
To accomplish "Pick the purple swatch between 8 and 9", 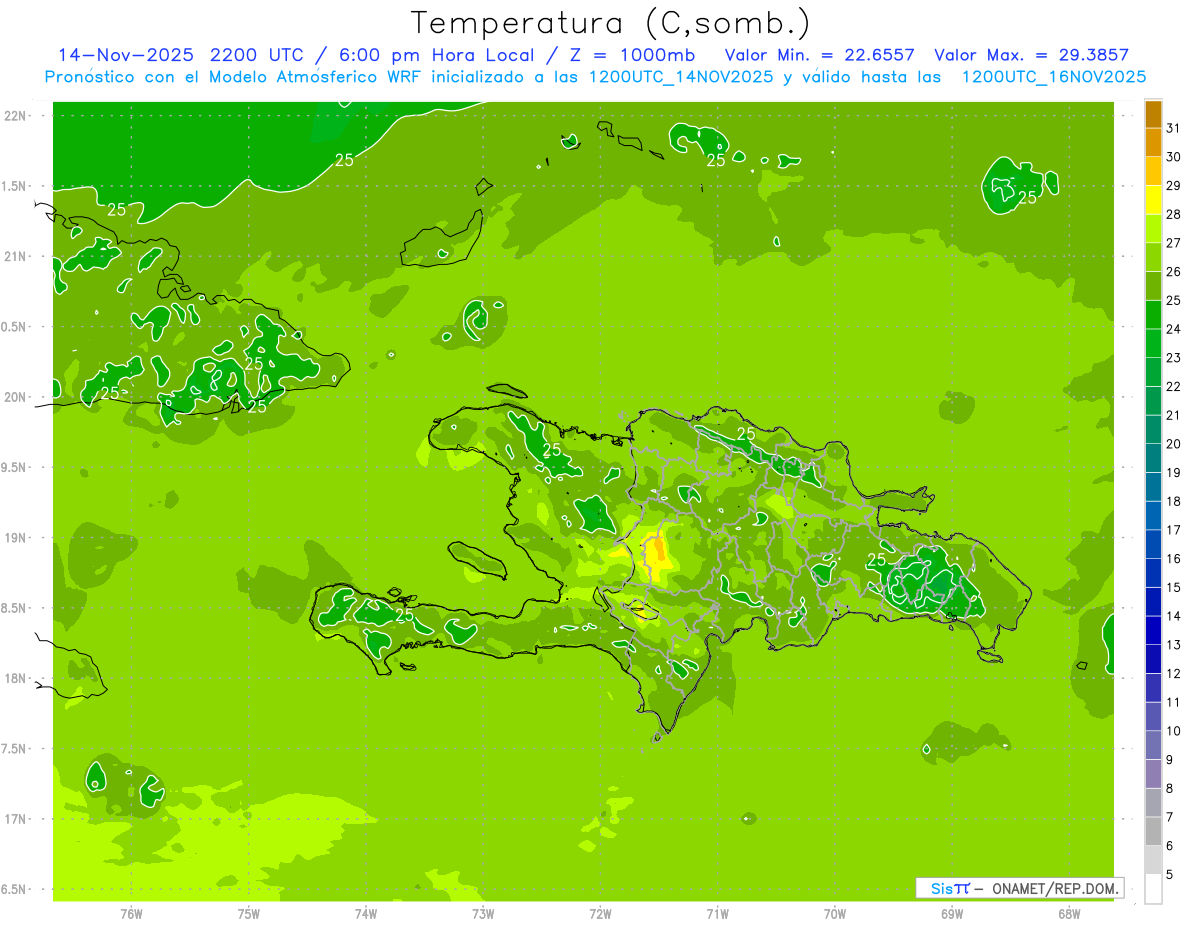I will (1153, 774).
